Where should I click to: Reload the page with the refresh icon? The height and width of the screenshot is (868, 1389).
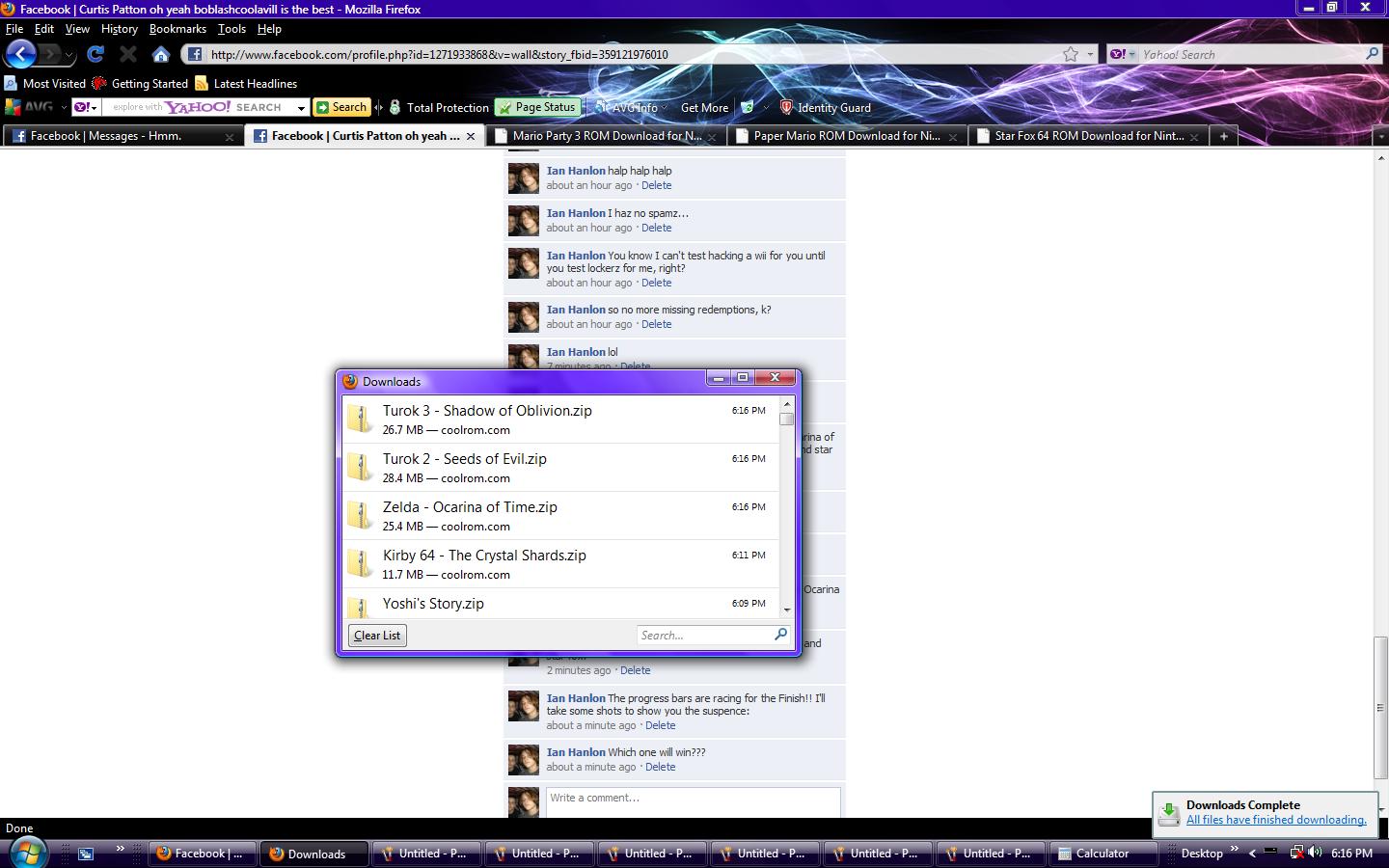[x=95, y=54]
